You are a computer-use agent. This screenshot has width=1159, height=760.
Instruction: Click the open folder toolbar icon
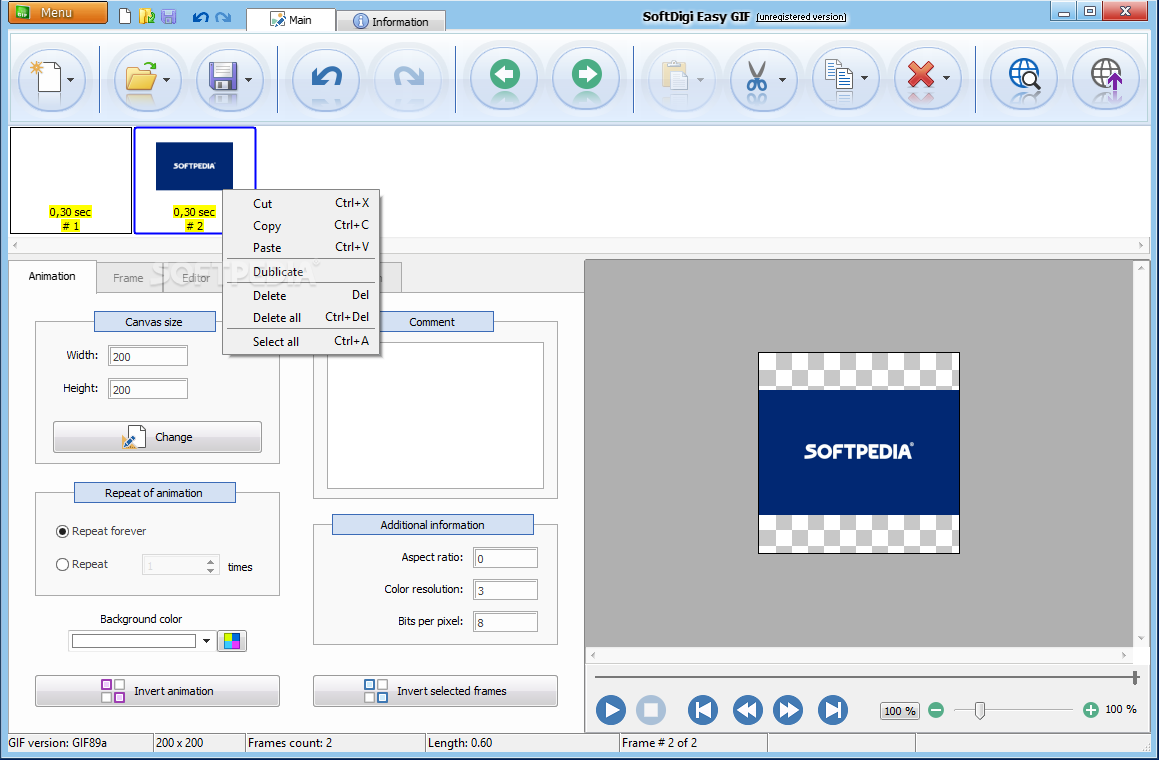click(x=141, y=77)
